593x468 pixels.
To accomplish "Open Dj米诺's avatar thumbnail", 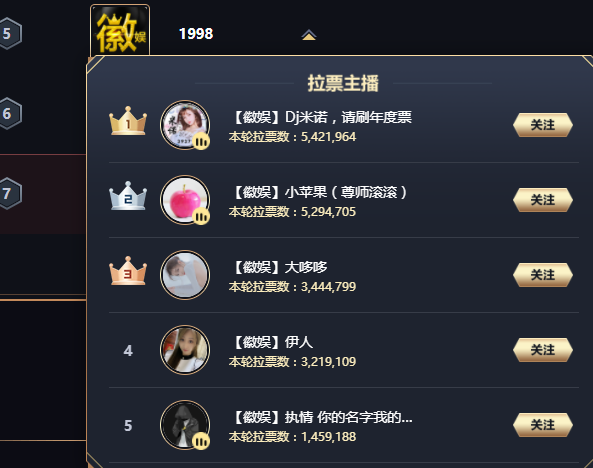I will 185,125.
